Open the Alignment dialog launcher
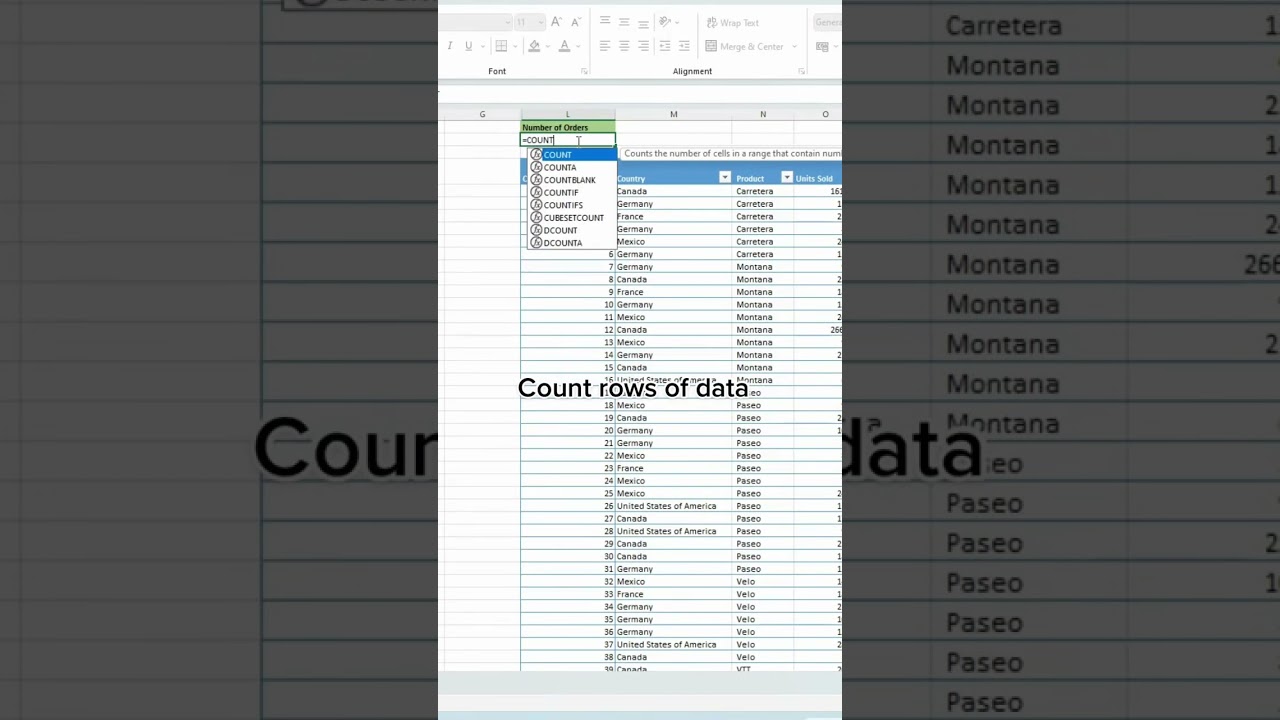 point(802,71)
